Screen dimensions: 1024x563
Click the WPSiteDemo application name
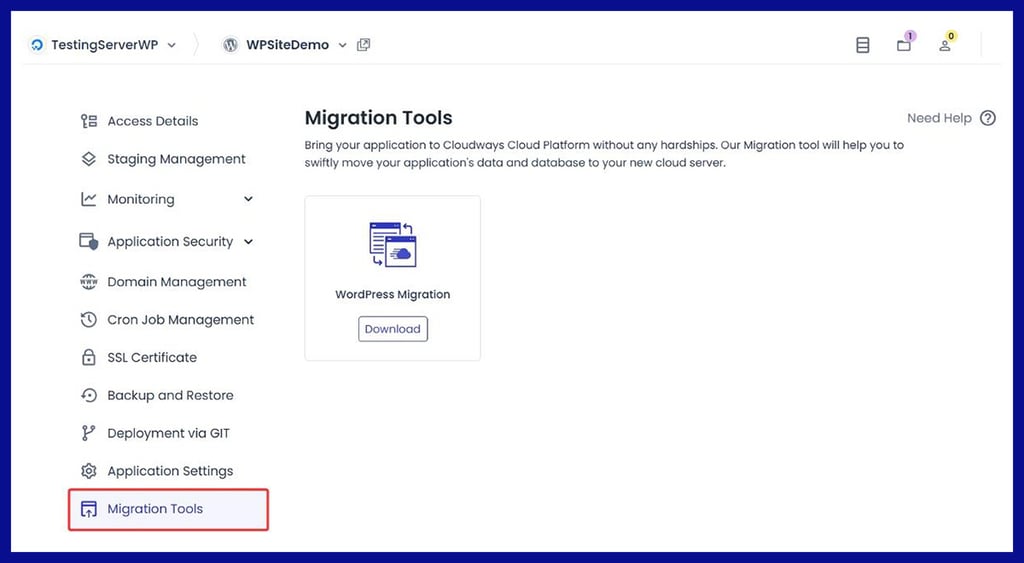[x=287, y=45]
